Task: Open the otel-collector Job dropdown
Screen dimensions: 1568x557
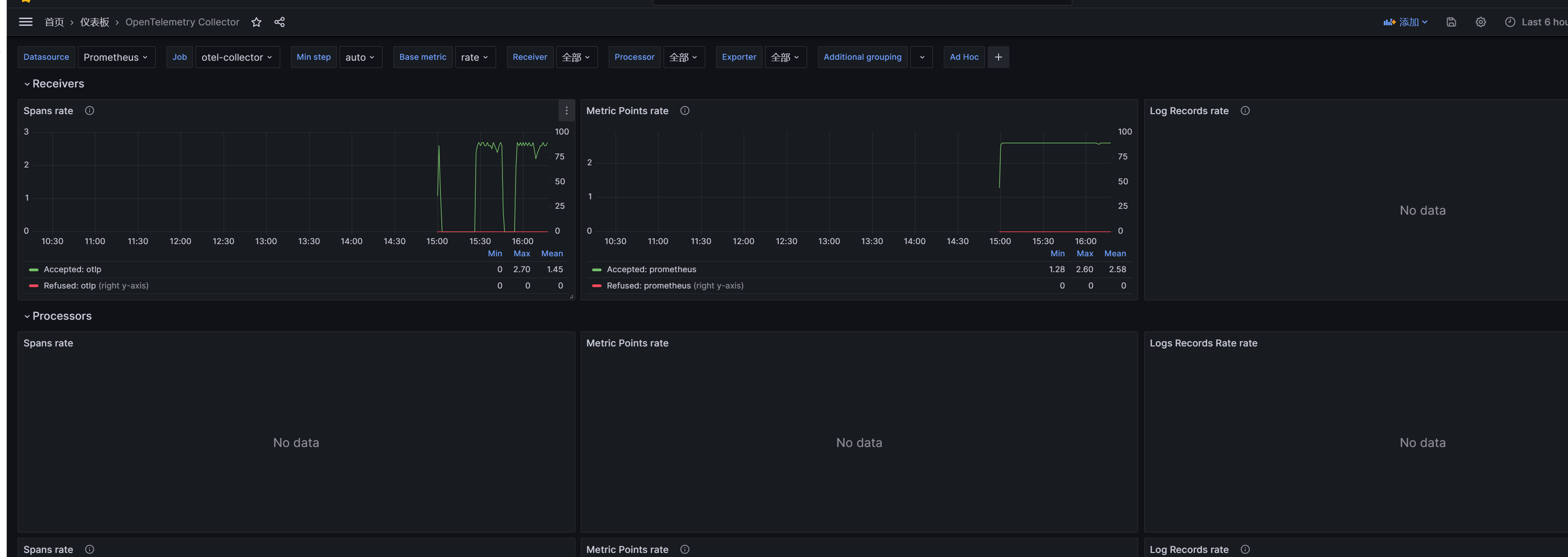Action: click(237, 57)
